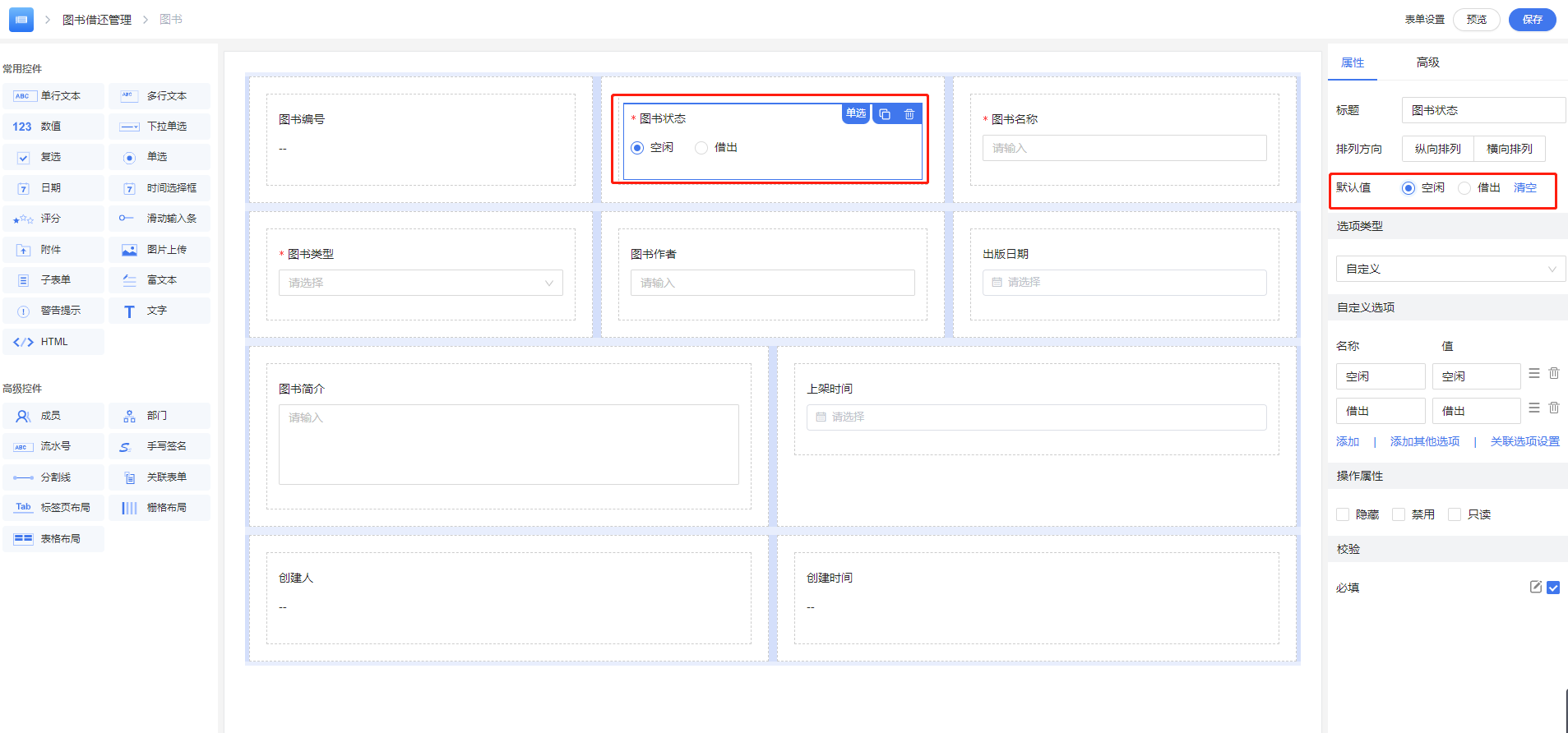Click the 预览 button
This screenshot has height=733, width=1568.
click(x=1477, y=20)
